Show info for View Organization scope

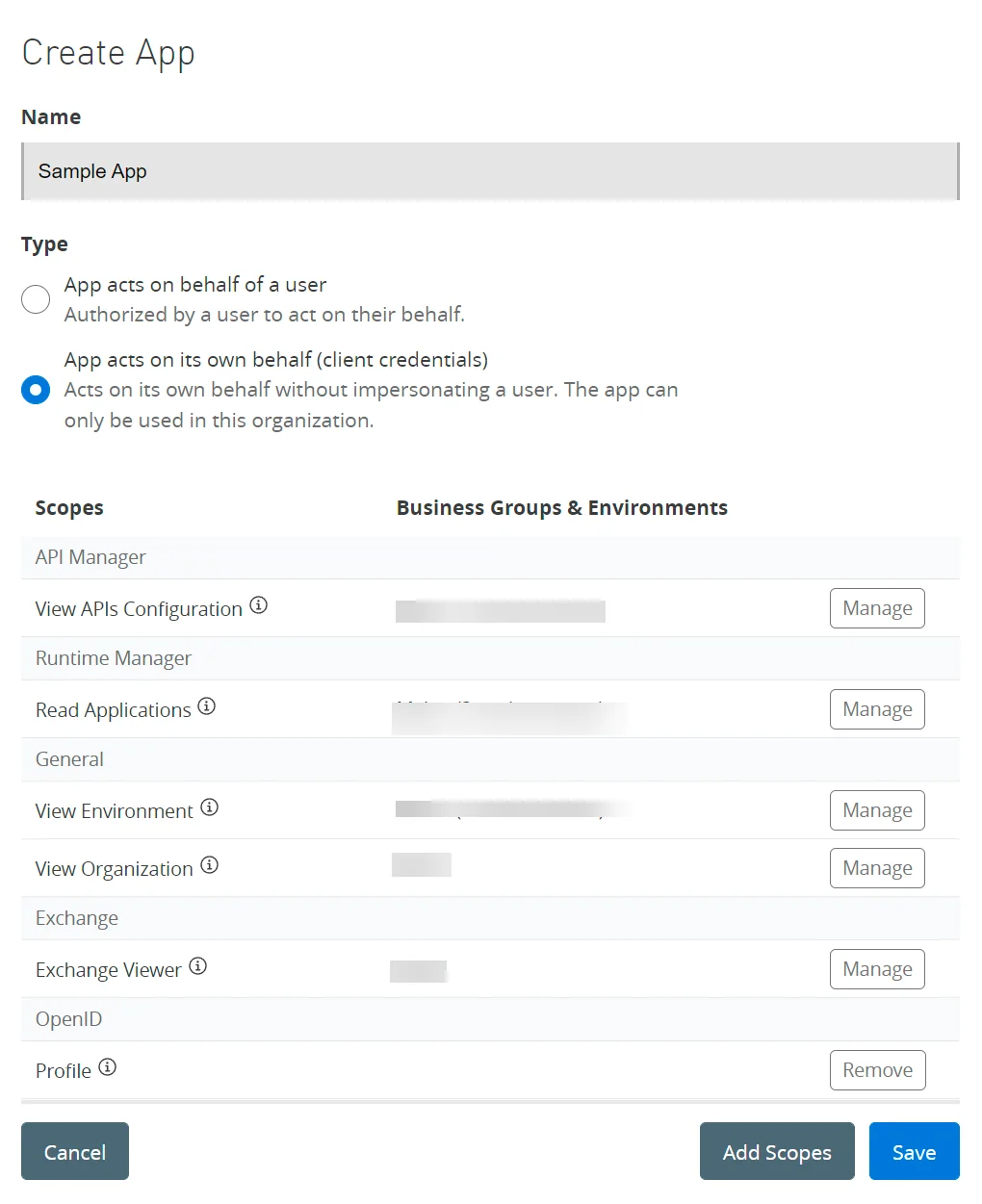(209, 865)
